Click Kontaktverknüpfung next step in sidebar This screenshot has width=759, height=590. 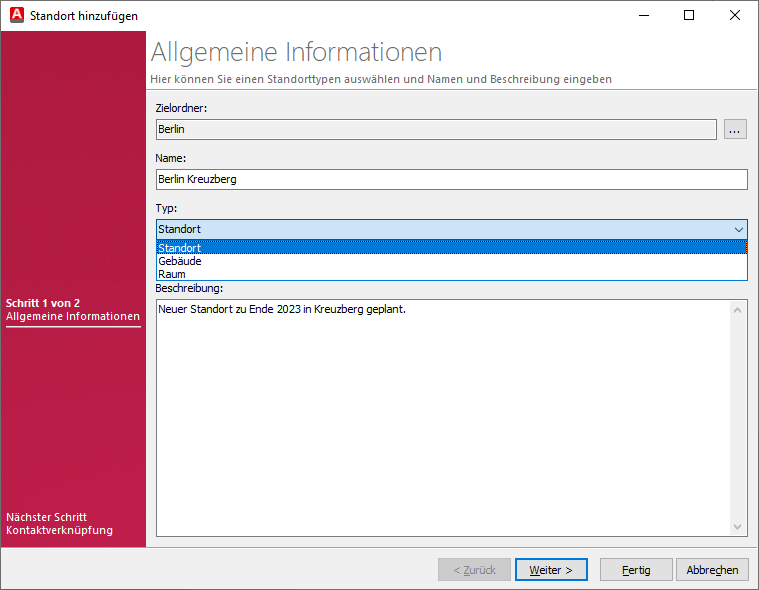coord(59,530)
